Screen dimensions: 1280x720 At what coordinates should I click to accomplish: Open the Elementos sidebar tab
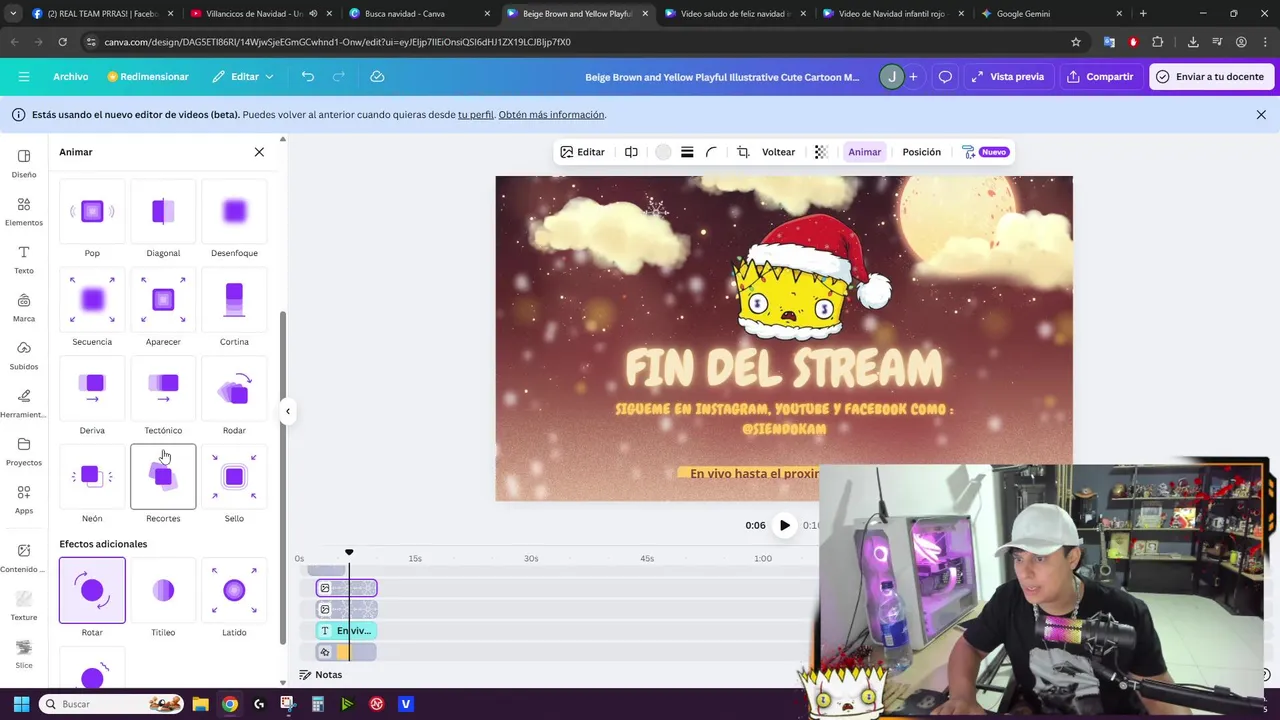point(24,211)
